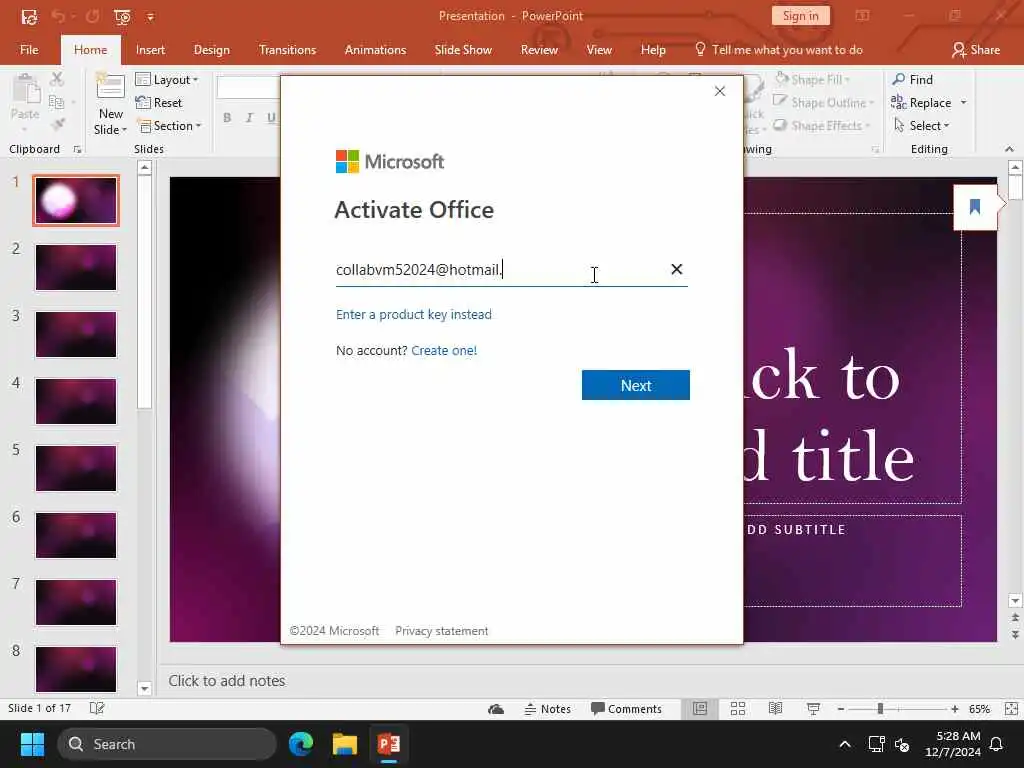Toggle the Notes pane button
The height and width of the screenshot is (768, 1024).
548,709
